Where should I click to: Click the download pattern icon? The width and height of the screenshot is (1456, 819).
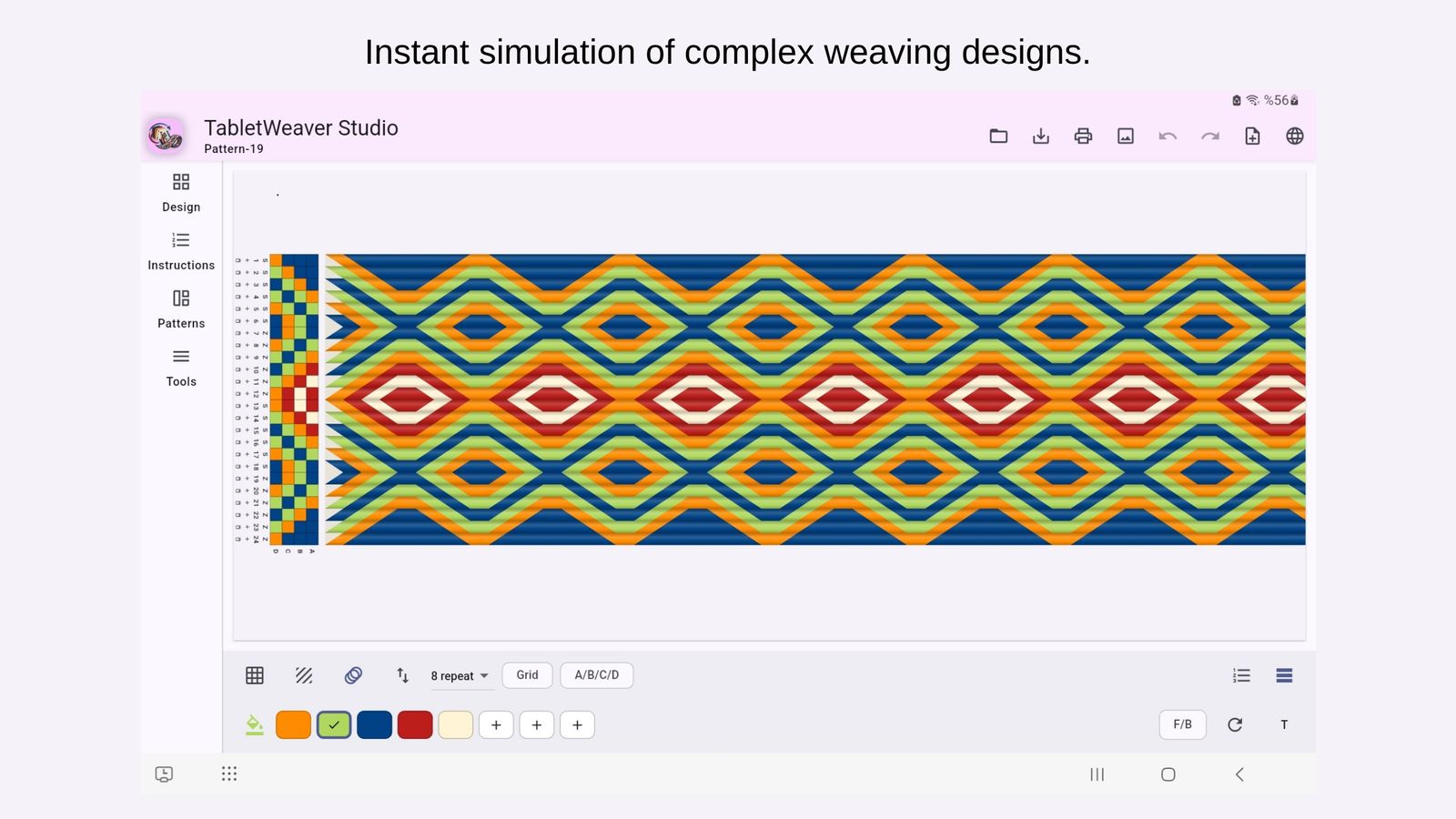(x=1041, y=136)
